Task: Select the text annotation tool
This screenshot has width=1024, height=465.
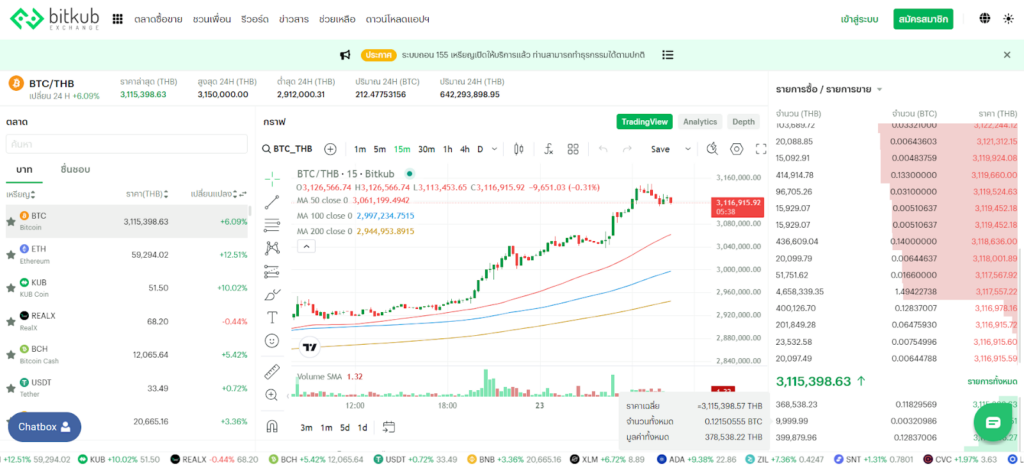Action: [272, 317]
